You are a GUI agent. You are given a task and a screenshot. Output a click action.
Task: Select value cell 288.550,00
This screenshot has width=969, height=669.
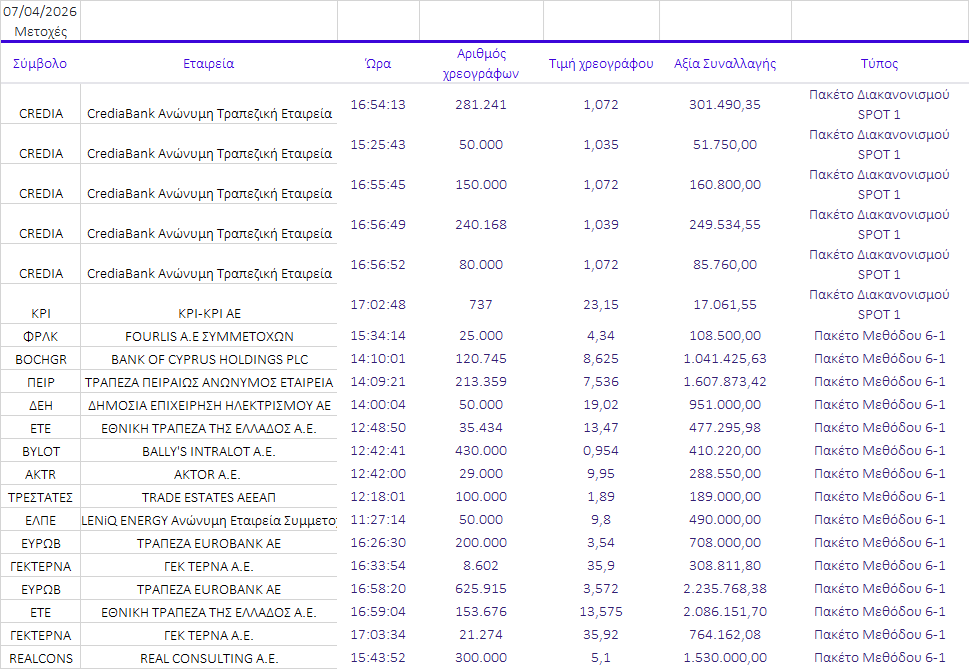coord(725,474)
